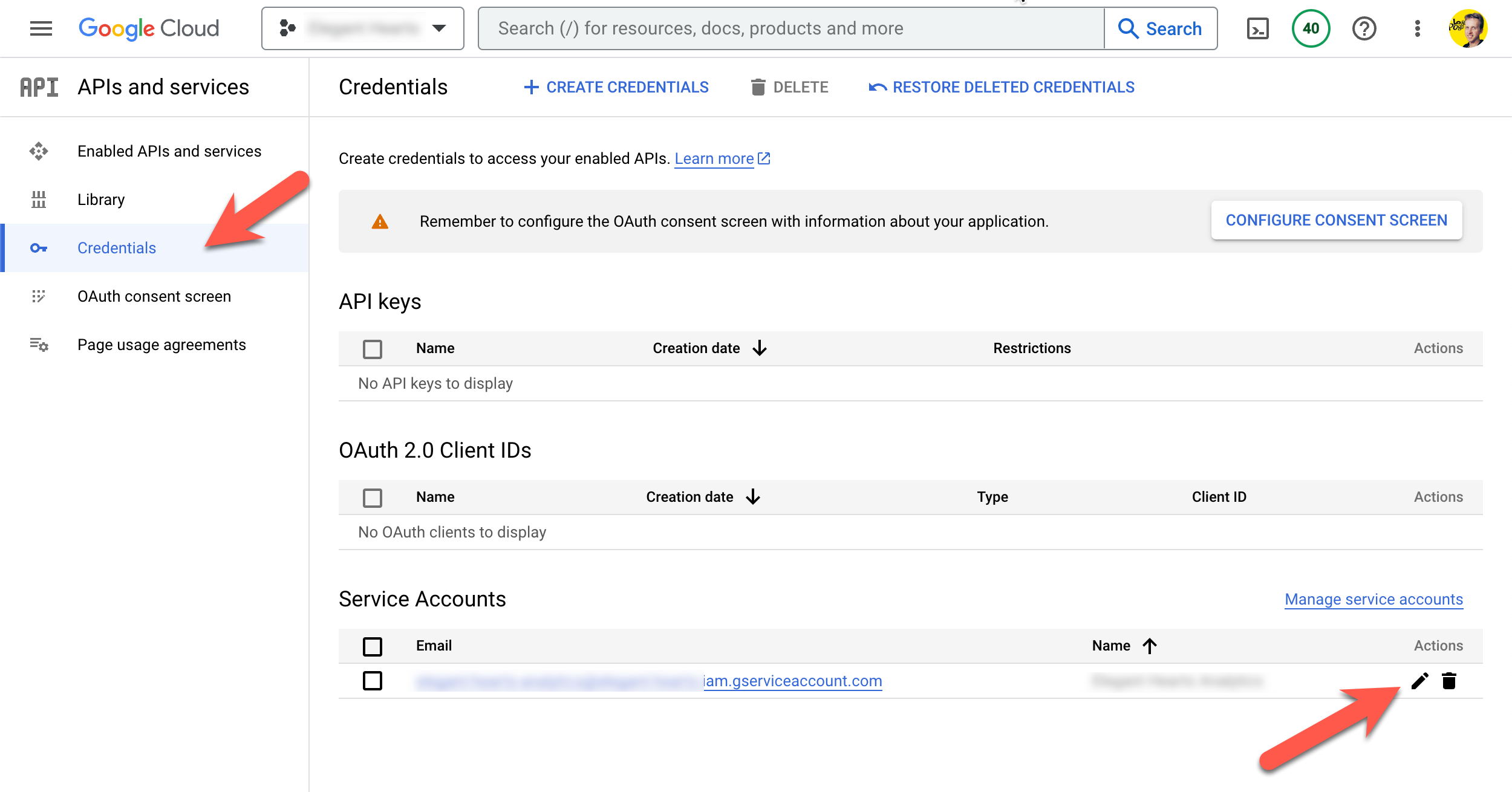Viewport: 1512px width, 792px height.
Task: Activate Cloud Shell terminal icon
Action: [1258, 28]
